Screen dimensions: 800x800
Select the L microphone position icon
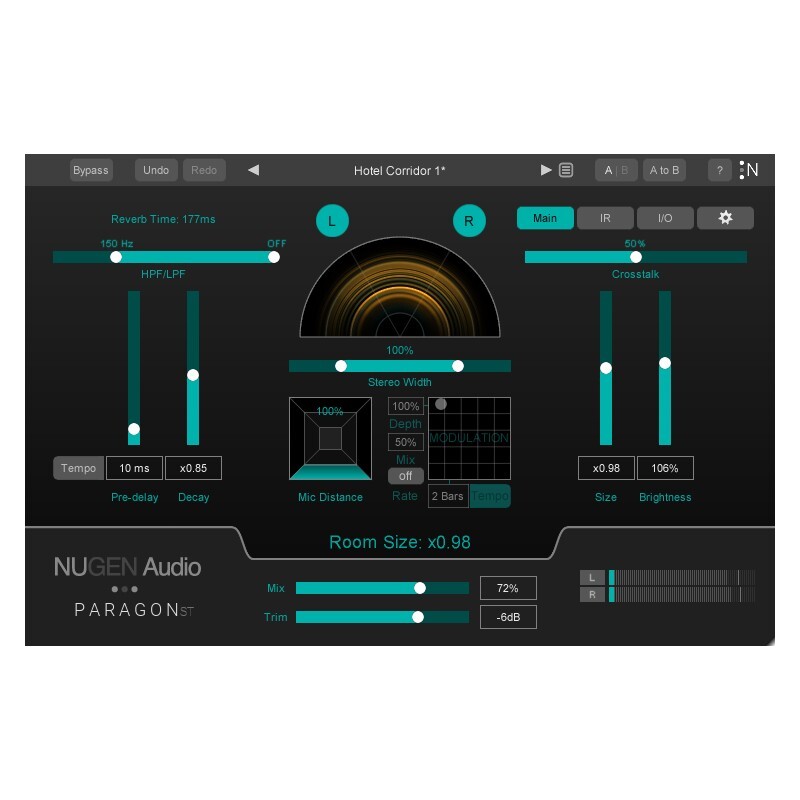332,220
